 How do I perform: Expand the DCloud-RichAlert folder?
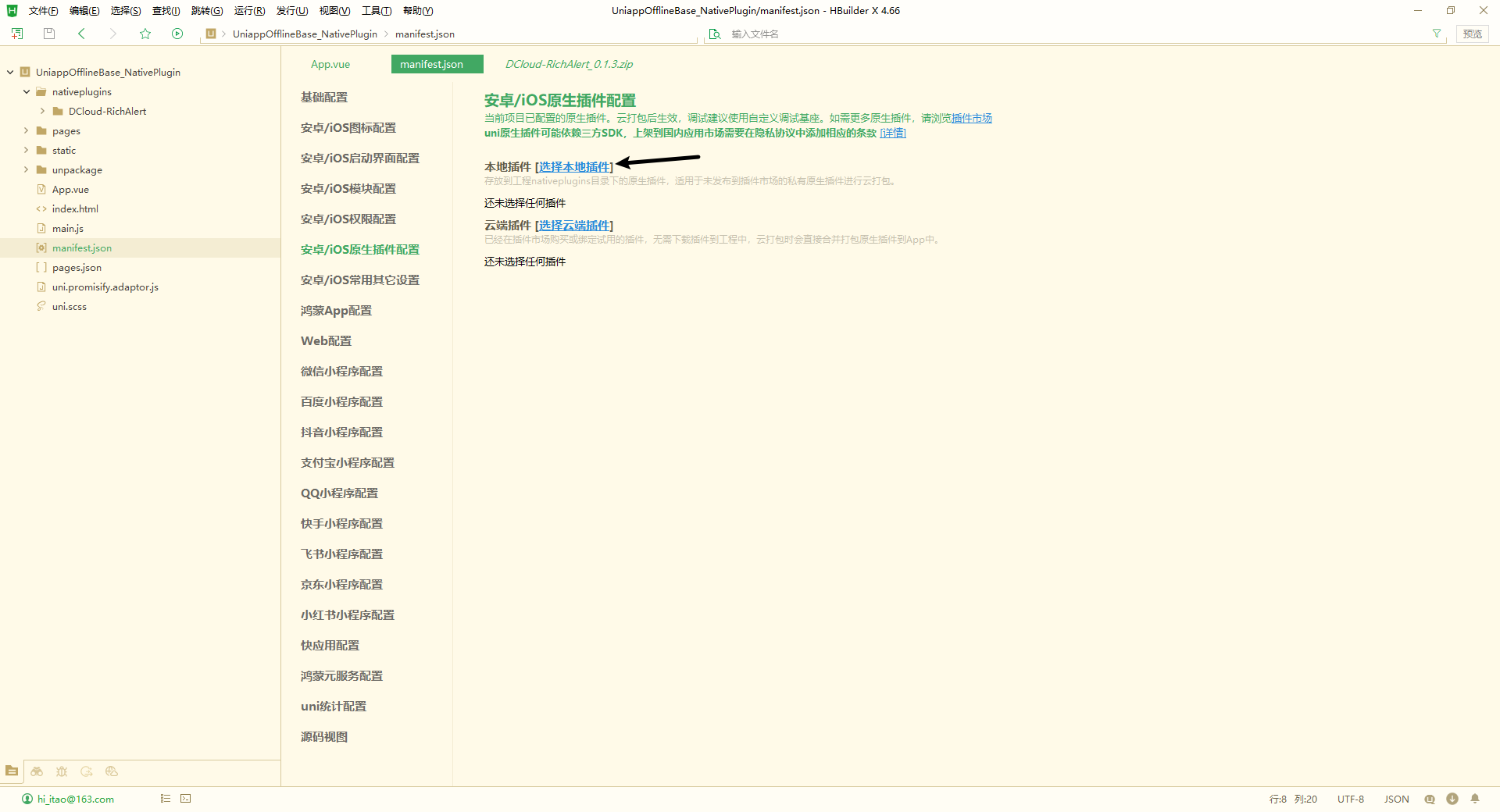[x=43, y=111]
